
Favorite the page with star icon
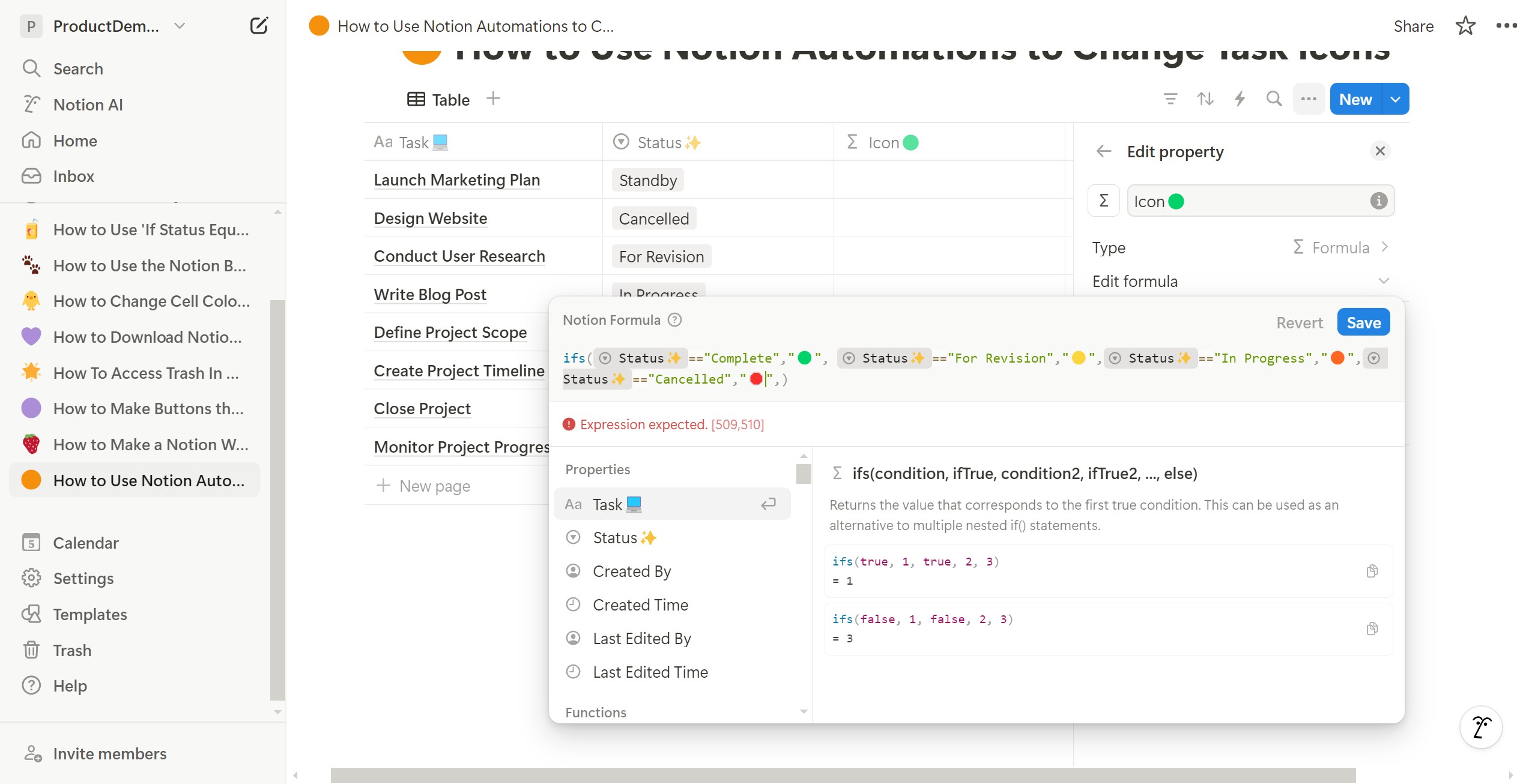(1466, 26)
